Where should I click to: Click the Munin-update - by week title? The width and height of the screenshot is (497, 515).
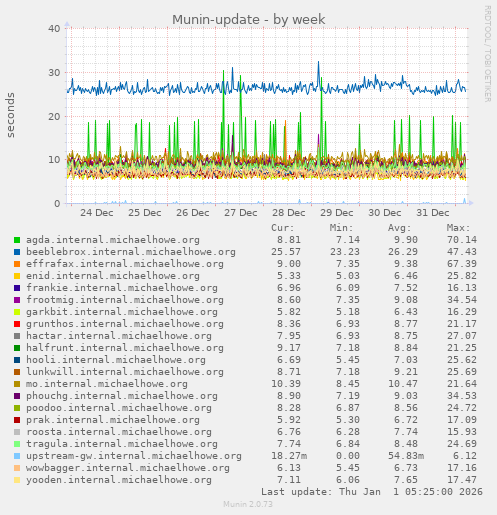coord(248,20)
